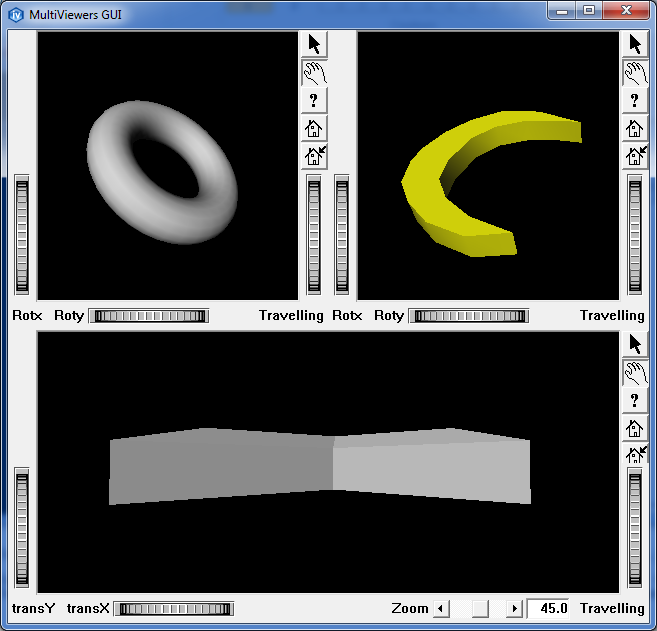Open help from the torus viewer's question mark
657x631 pixels.
coord(314,101)
